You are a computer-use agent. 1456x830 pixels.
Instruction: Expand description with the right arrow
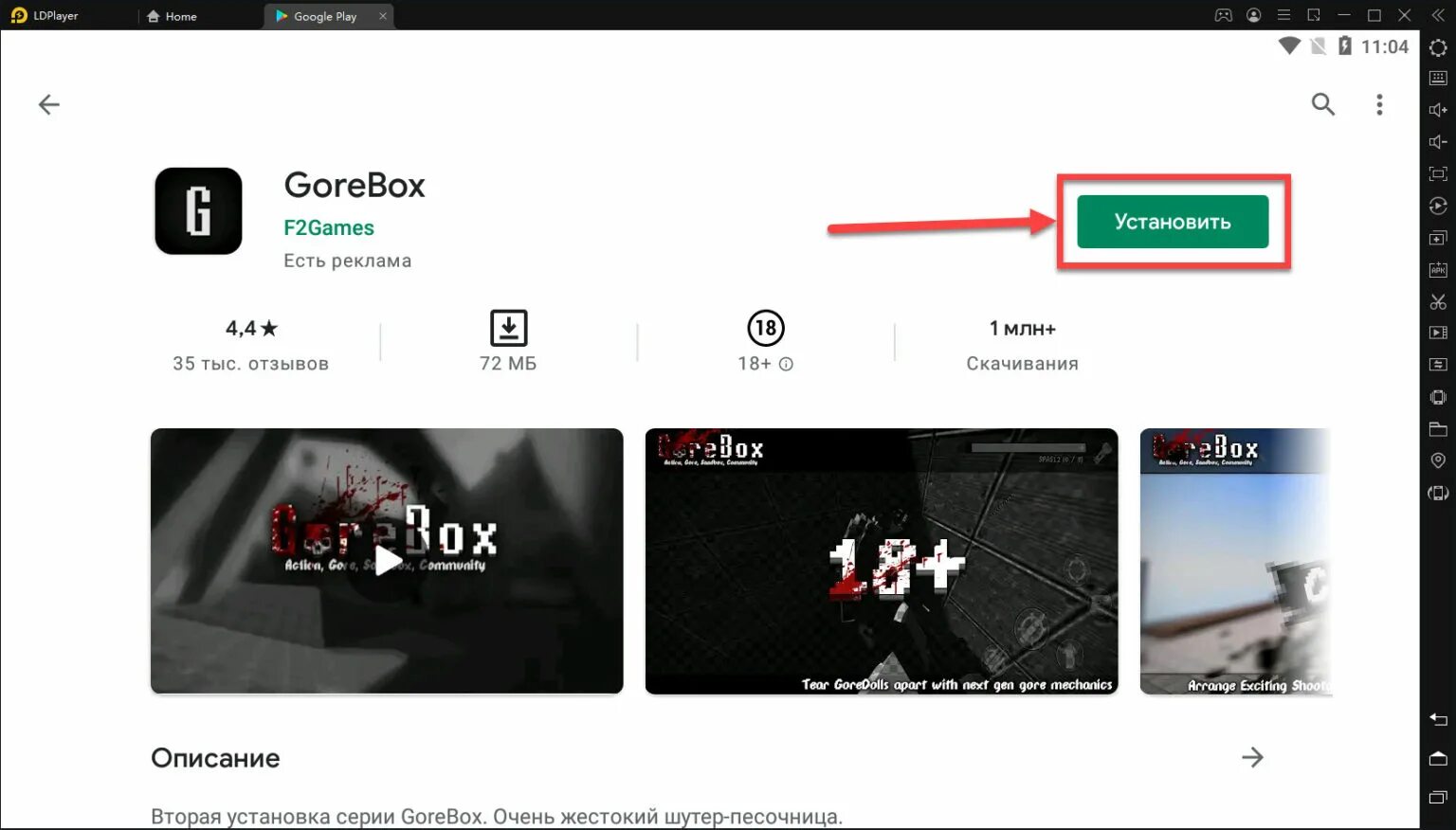pyautogui.click(x=1252, y=757)
